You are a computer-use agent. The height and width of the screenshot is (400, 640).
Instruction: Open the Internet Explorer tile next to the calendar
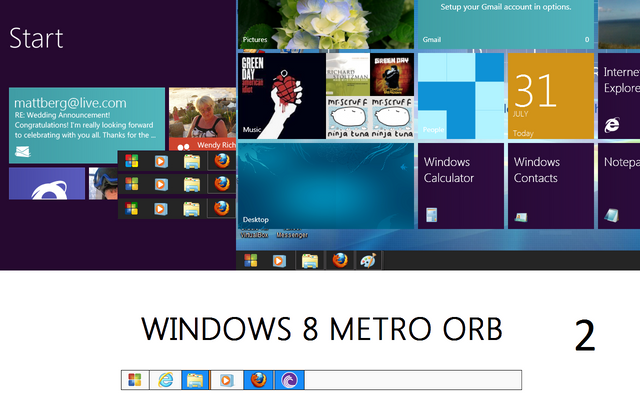coord(619,96)
